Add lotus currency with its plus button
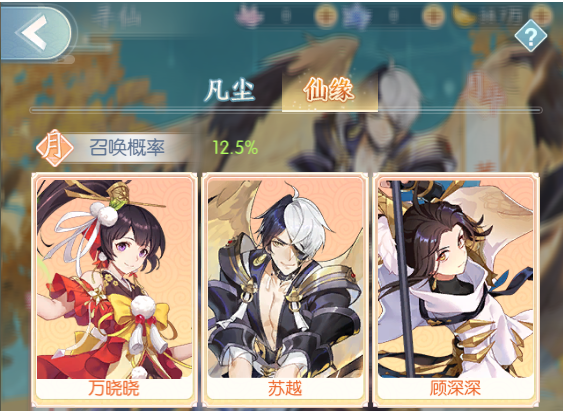Image resolution: width=563 pixels, height=411 pixels. (x=326, y=17)
